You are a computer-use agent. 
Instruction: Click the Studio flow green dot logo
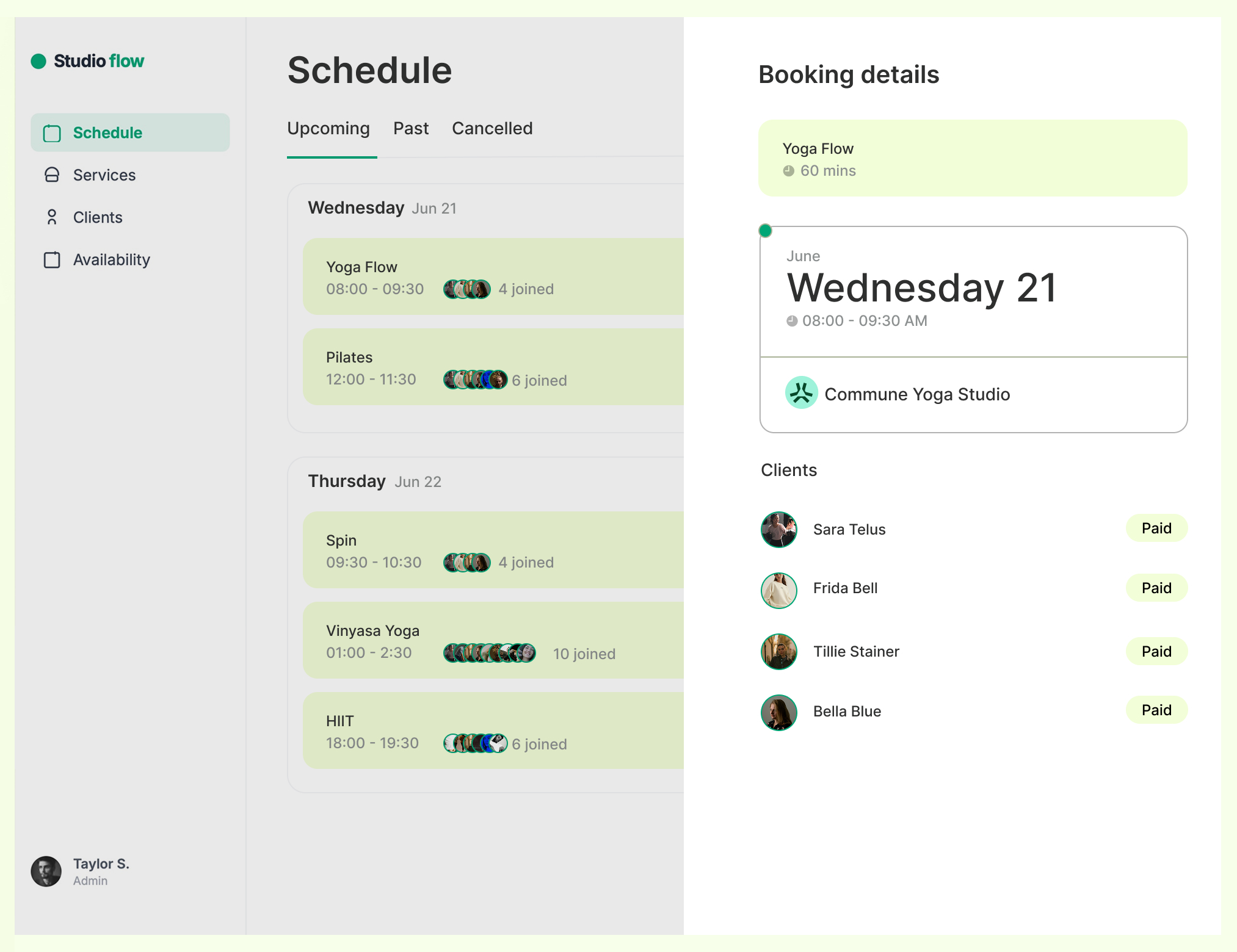pyautogui.click(x=38, y=61)
